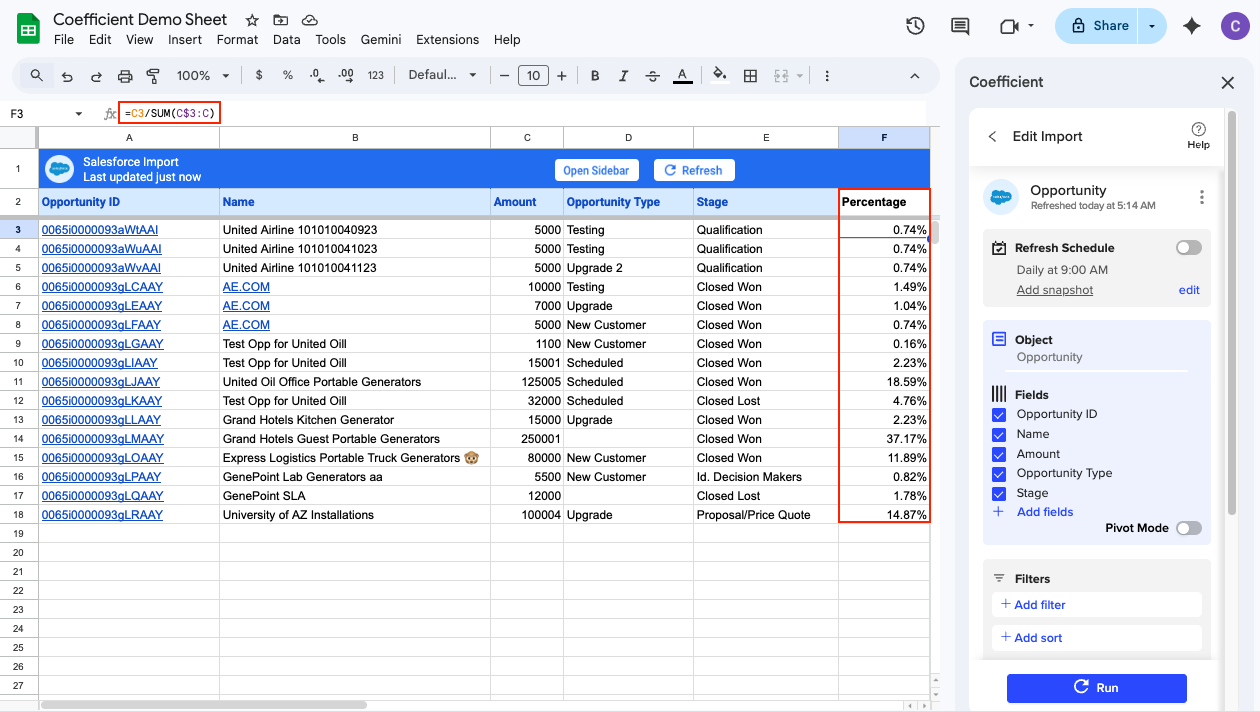1260x712 pixels.
Task: Click the Refresh button in the import banner
Action: 694,169
